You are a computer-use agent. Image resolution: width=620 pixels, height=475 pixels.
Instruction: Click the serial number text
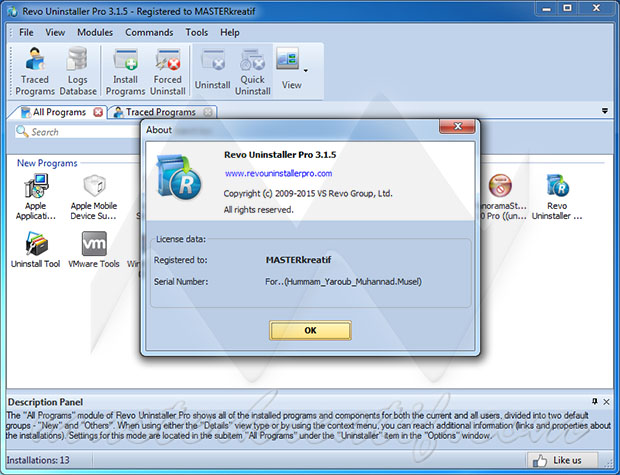pyautogui.click(x=343, y=282)
